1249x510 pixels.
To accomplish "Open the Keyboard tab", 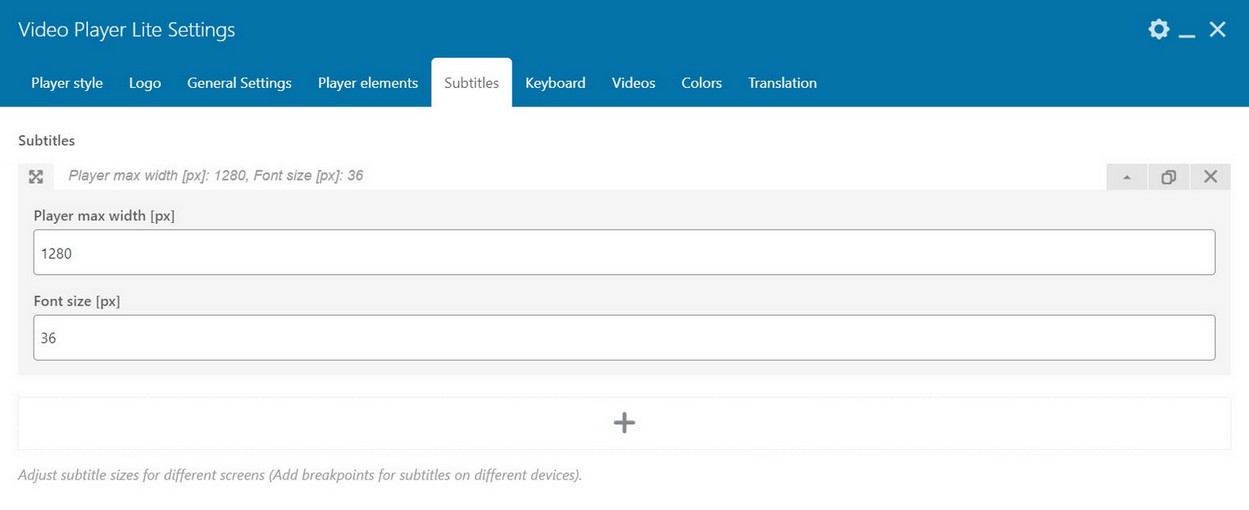I will click(555, 83).
